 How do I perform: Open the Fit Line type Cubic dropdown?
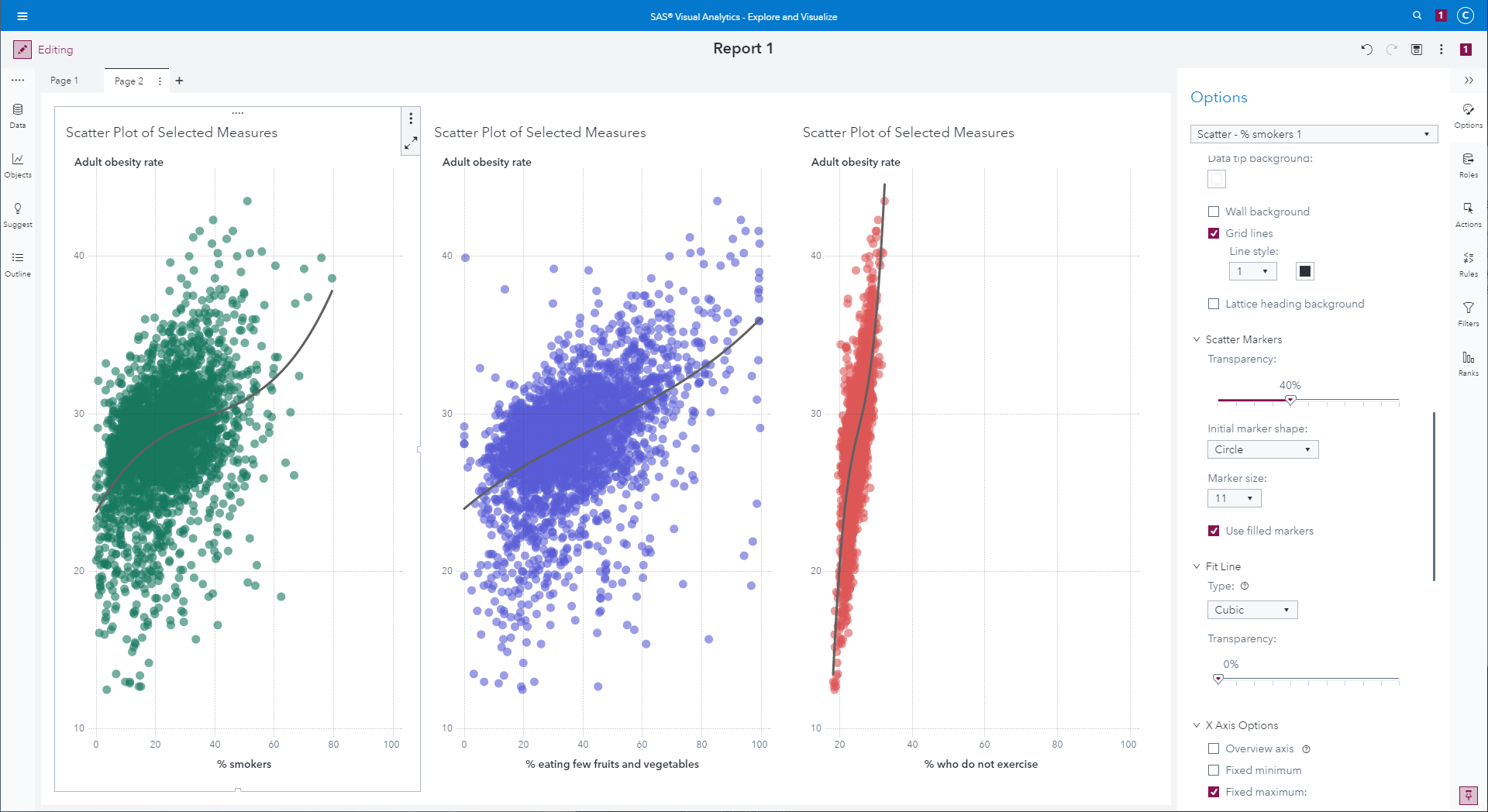(1252, 610)
